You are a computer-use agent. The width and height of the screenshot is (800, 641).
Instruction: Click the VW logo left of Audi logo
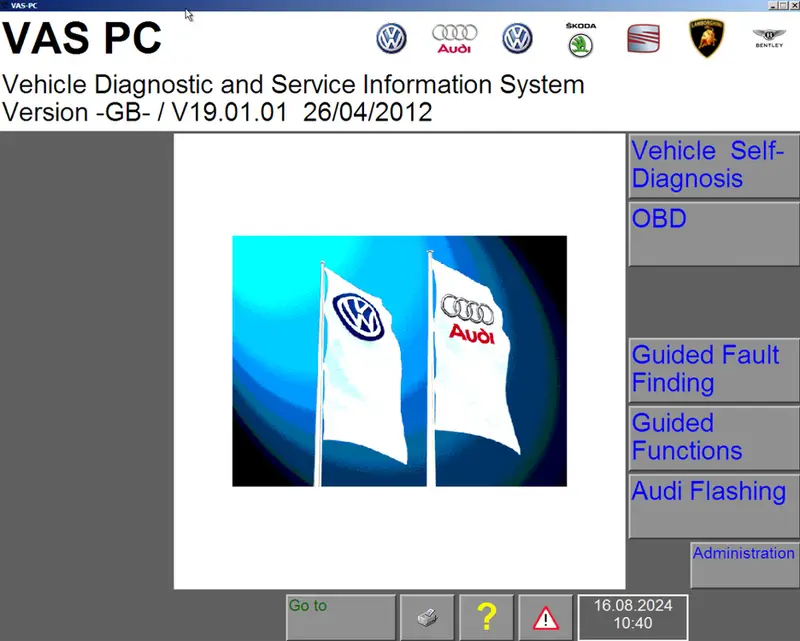391,38
